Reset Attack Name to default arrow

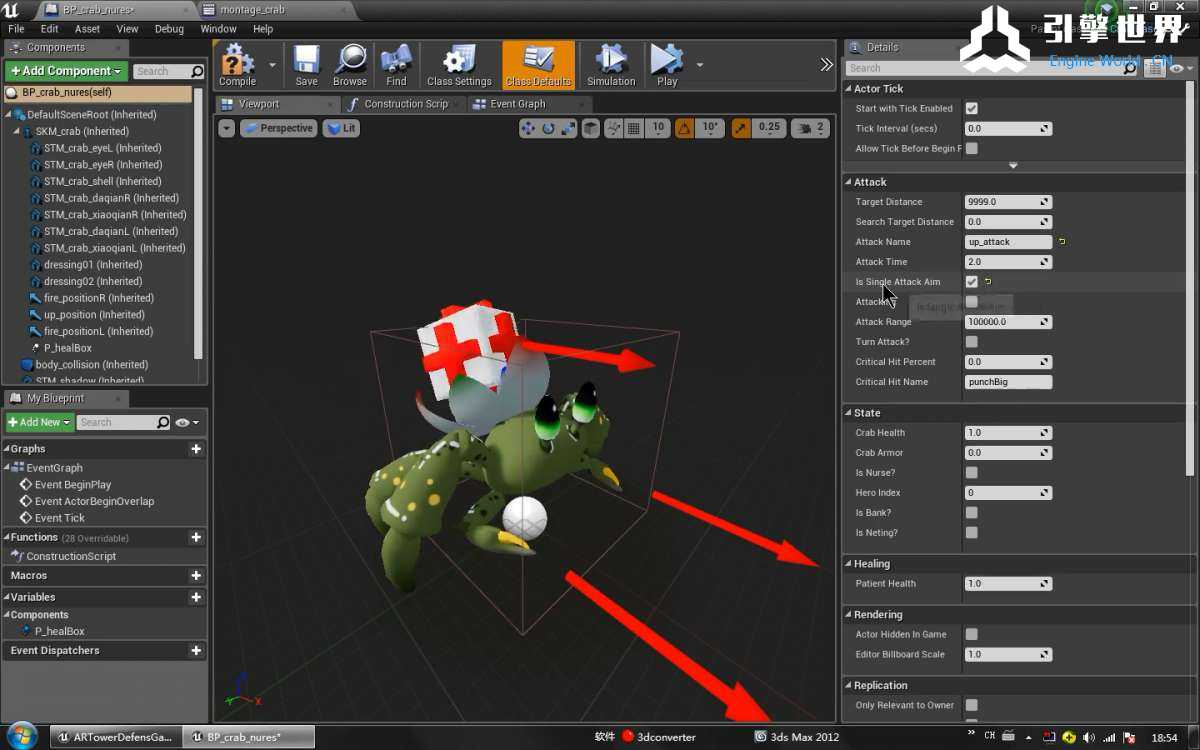[1062, 242]
